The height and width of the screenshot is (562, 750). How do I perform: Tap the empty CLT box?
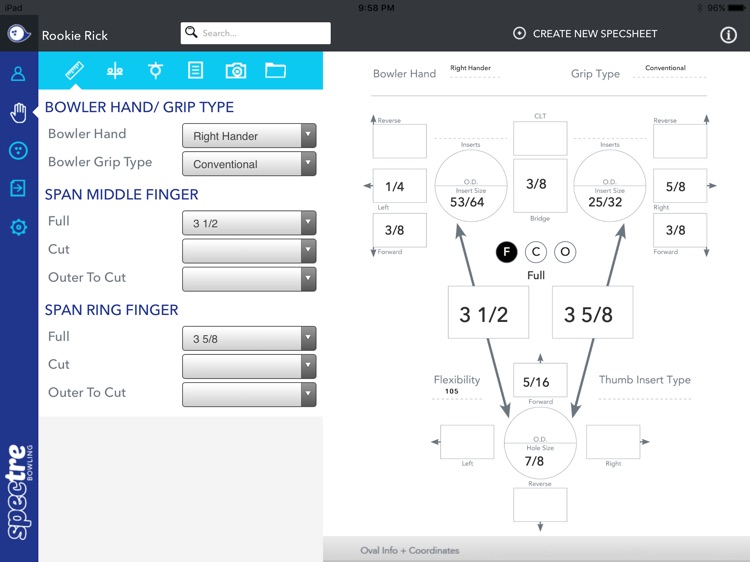[x=540, y=138]
